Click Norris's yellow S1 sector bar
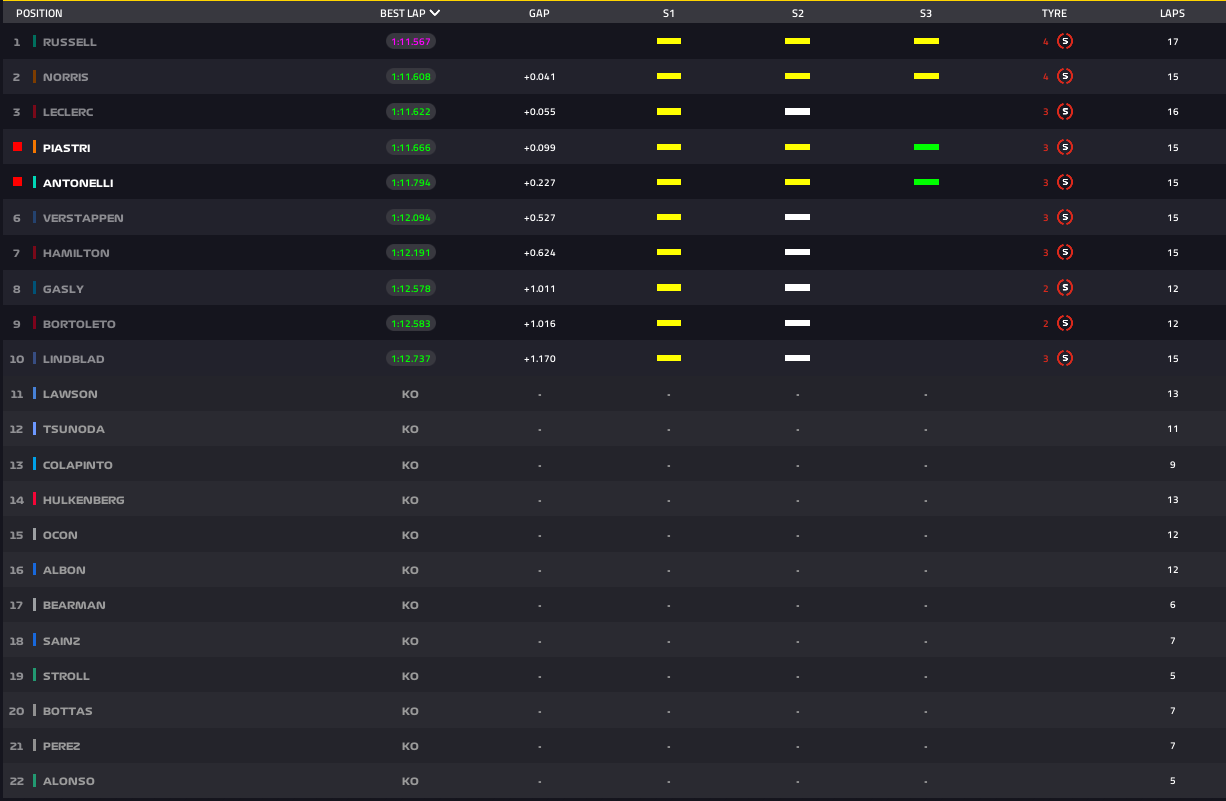 tap(669, 77)
